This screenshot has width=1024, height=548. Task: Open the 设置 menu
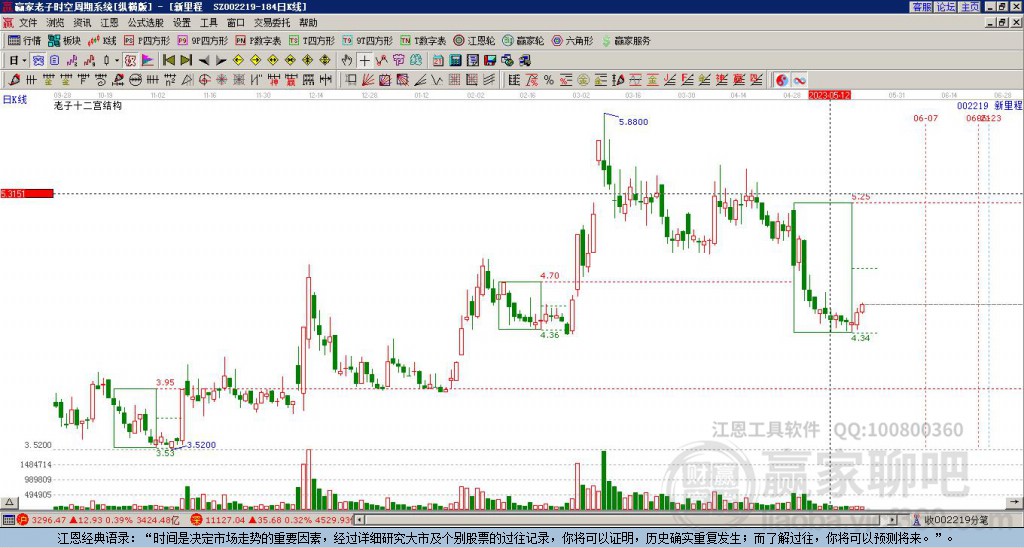click(x=182, y=23)
